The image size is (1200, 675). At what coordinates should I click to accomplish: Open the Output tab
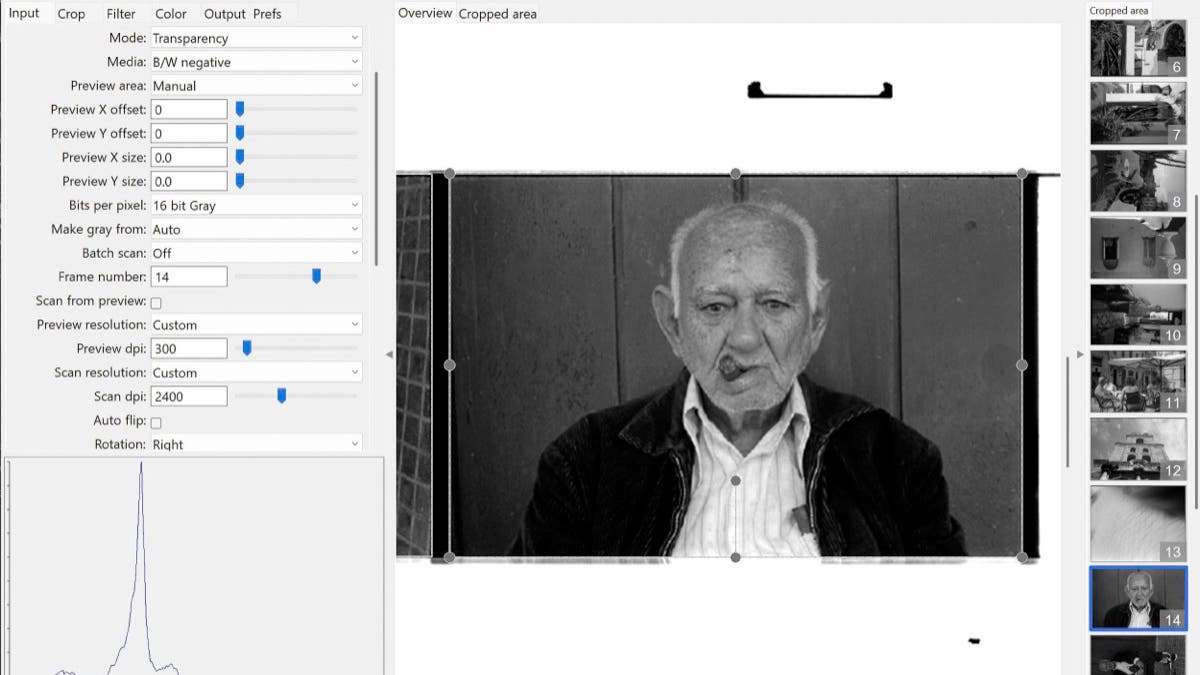tap(223, 13)
